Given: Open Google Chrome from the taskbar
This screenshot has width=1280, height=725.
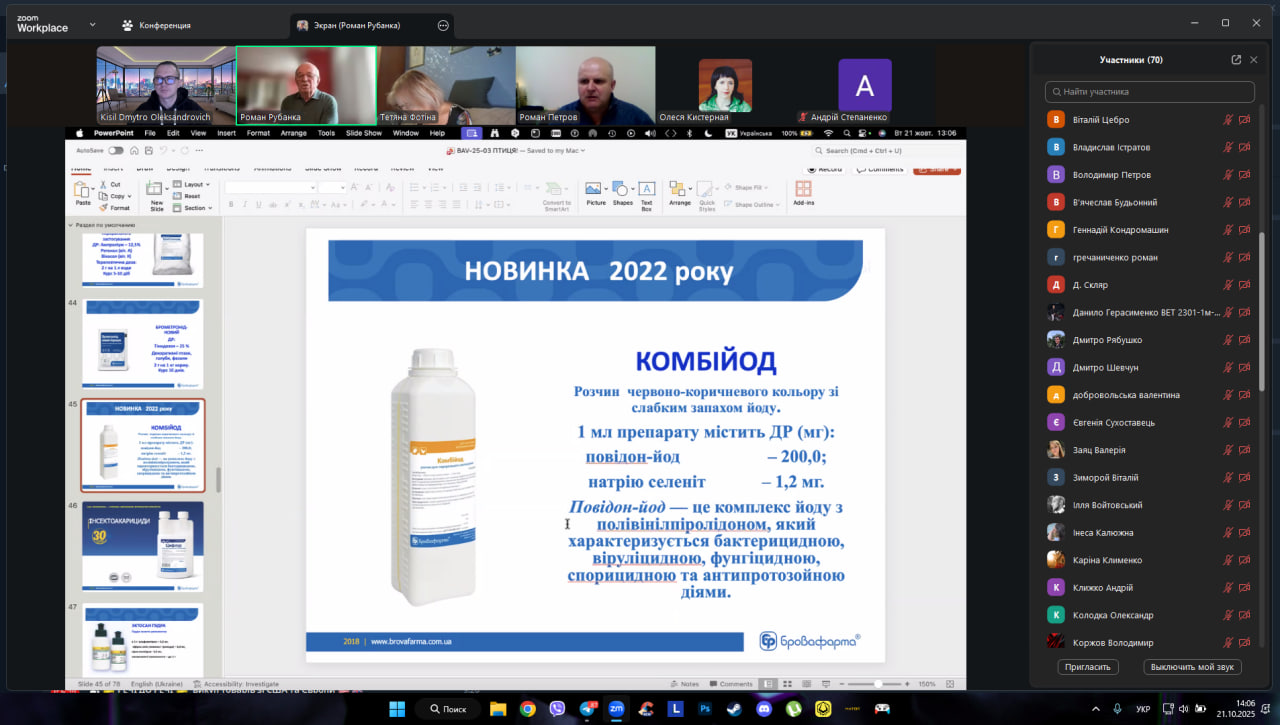Looking at the screenshot, I should [527, 709].
